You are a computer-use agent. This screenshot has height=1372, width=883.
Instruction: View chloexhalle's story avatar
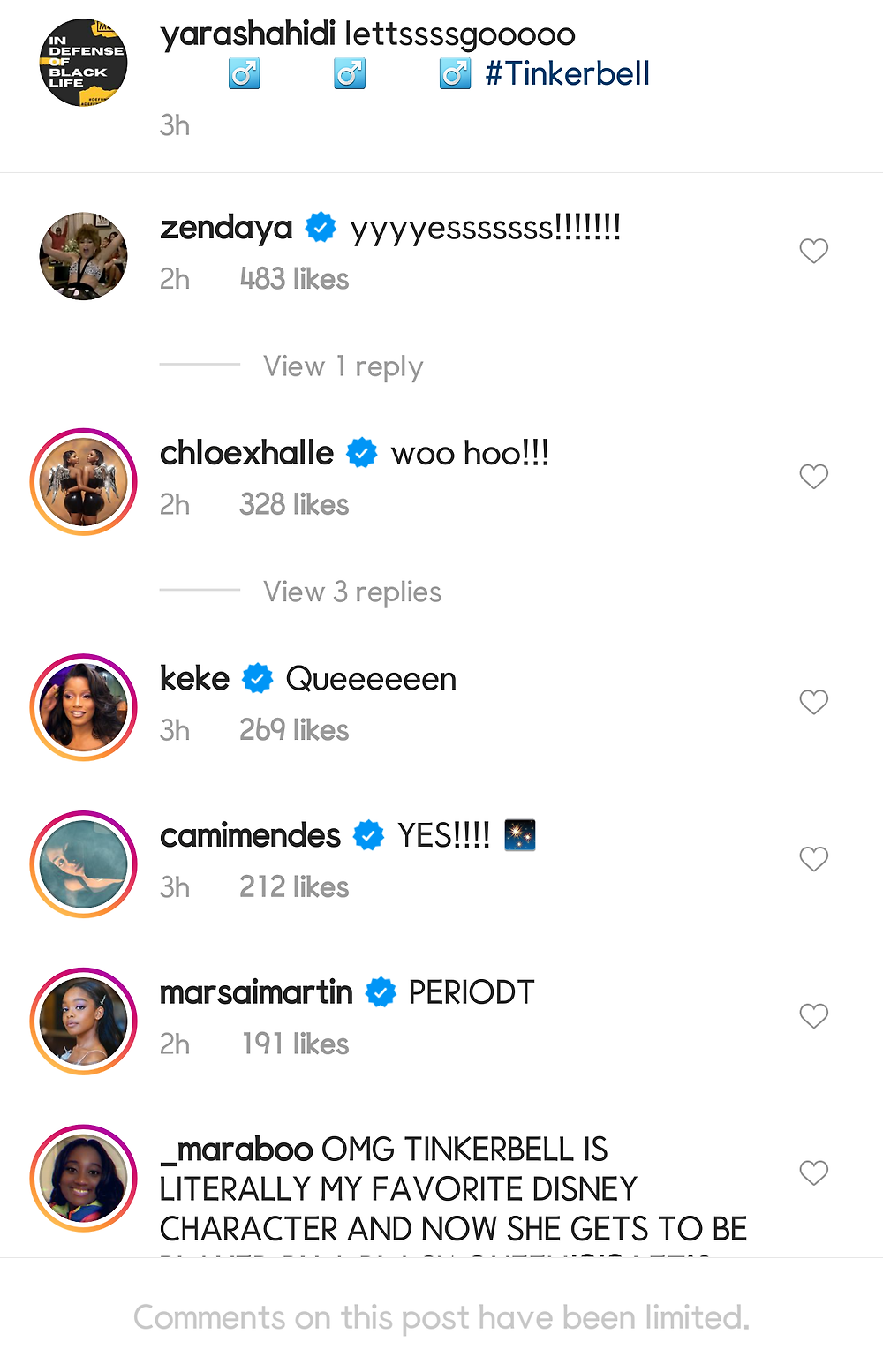point(84,482)
